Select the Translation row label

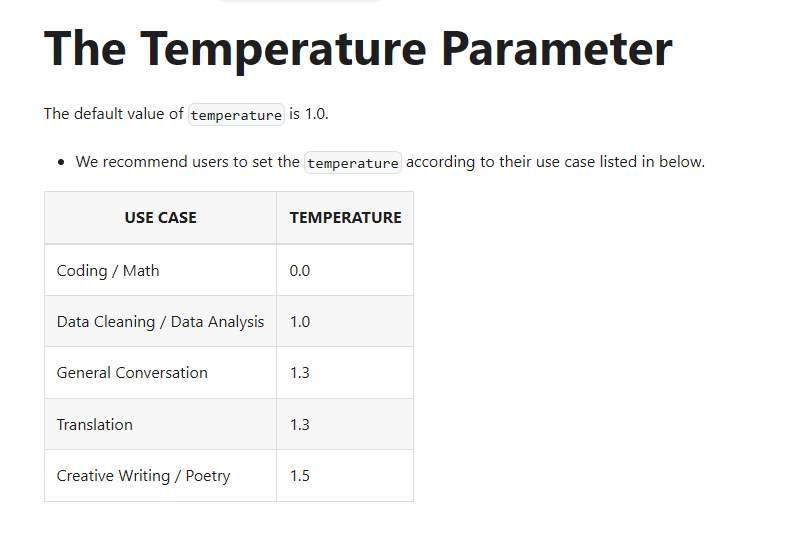[x=95, y=425]
